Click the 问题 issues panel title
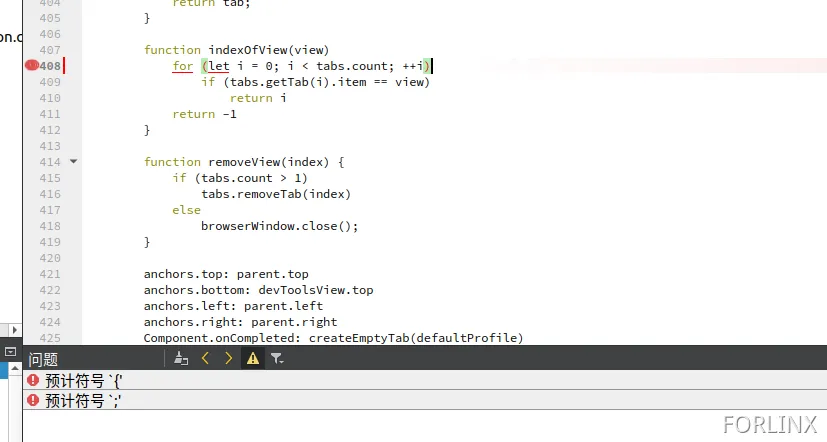 tap(43, 359)
